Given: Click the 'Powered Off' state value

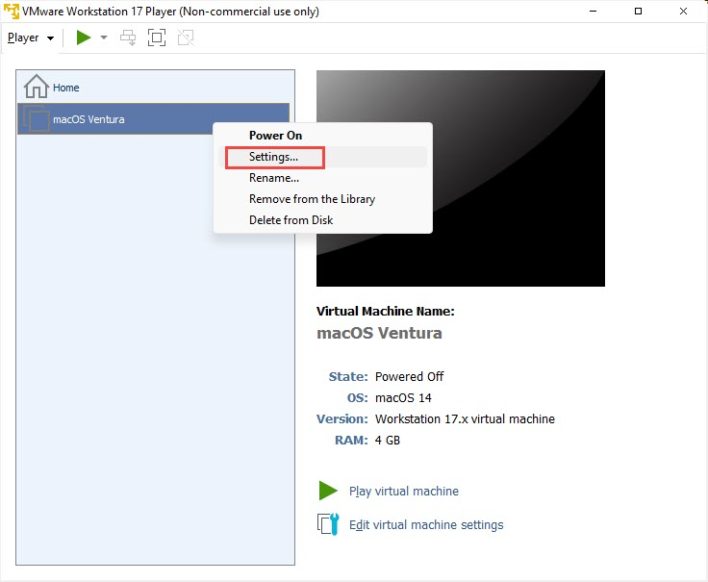Looking at the screenshot, I should pos(410,377).
